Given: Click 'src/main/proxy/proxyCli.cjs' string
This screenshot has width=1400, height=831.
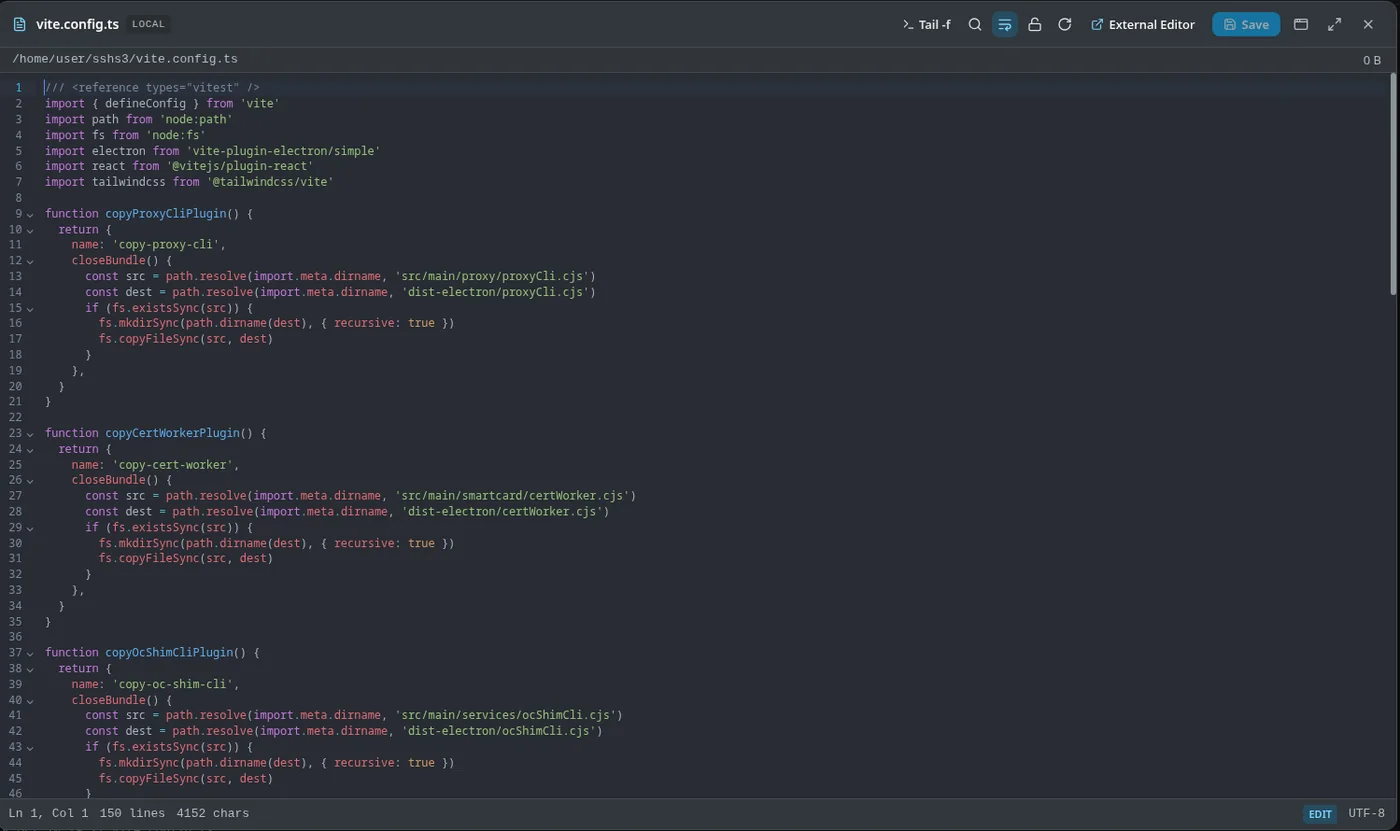Looking at the screenshot, I should click(x=492, y=276).
